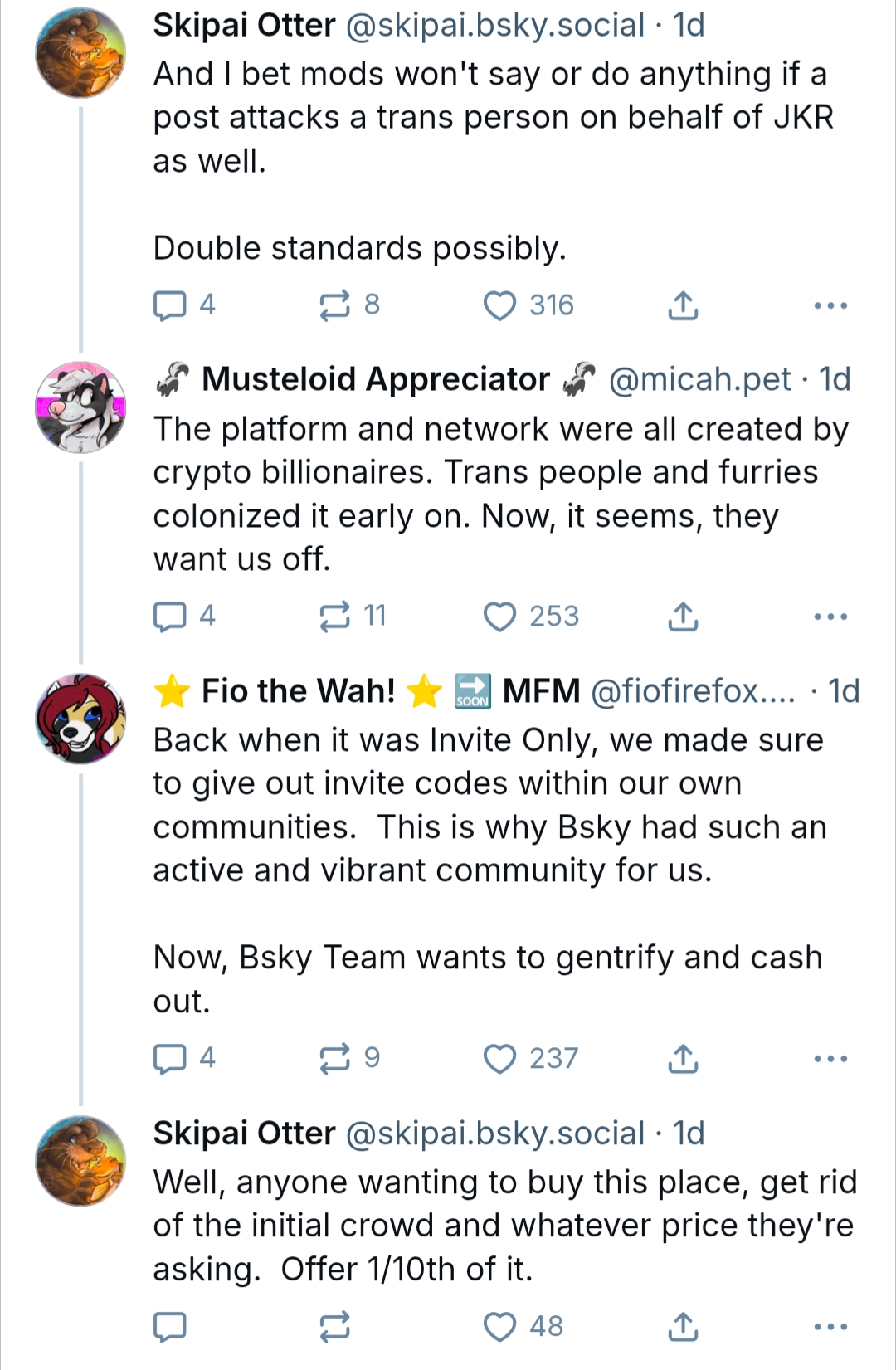This screenshot has height=1370, width=896.
Task: Open the @micah.pet profile handle
Action: tap(699, 379)
